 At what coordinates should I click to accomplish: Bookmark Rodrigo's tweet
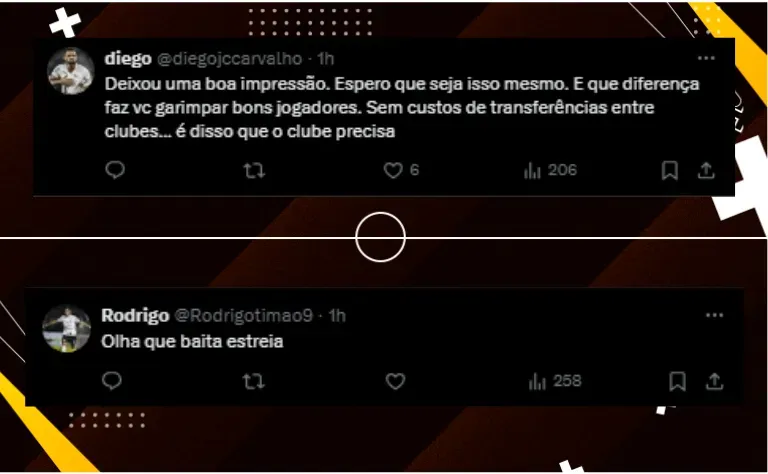[677, 381]
